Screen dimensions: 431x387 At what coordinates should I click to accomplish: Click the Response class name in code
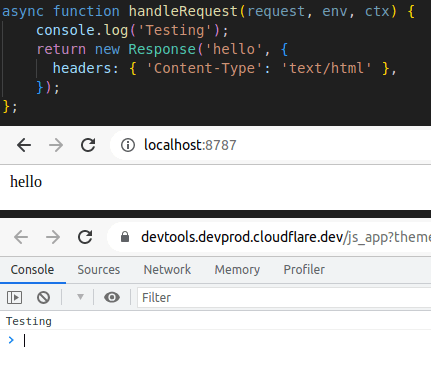pos(162,49)
